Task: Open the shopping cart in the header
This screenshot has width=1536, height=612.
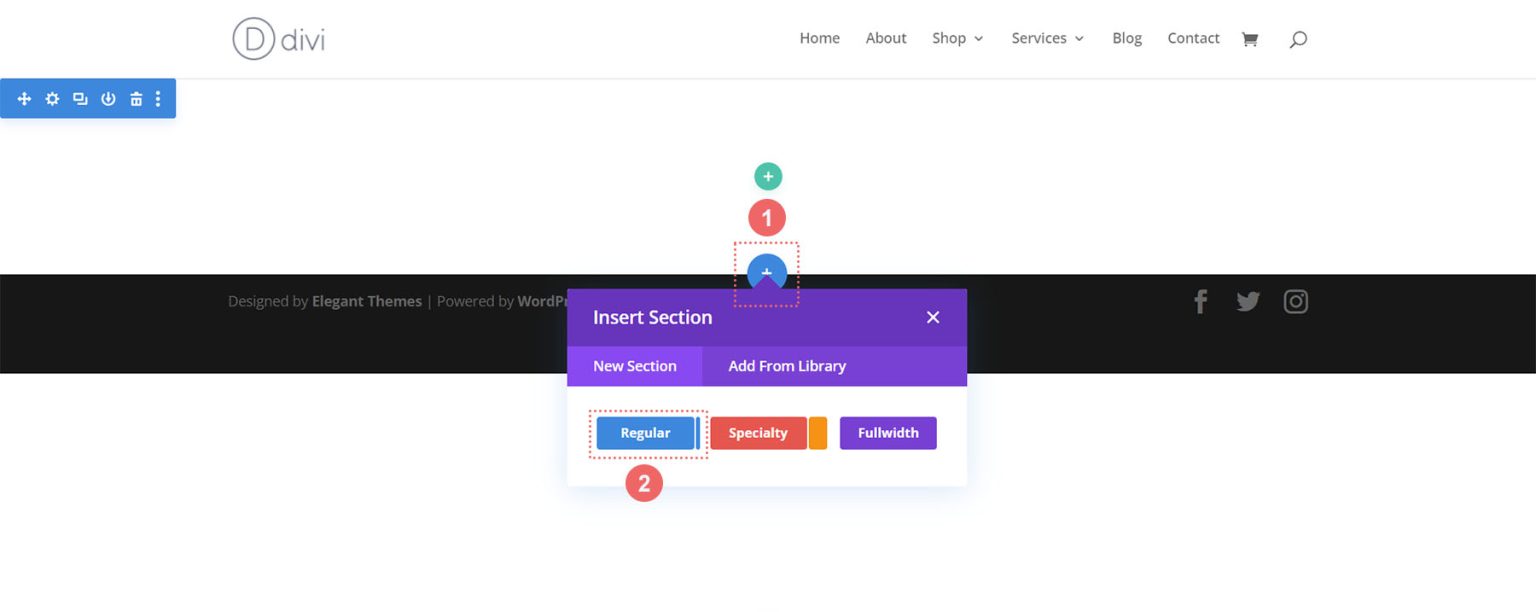Action: pyautogui.click(x=1249, y=38)
